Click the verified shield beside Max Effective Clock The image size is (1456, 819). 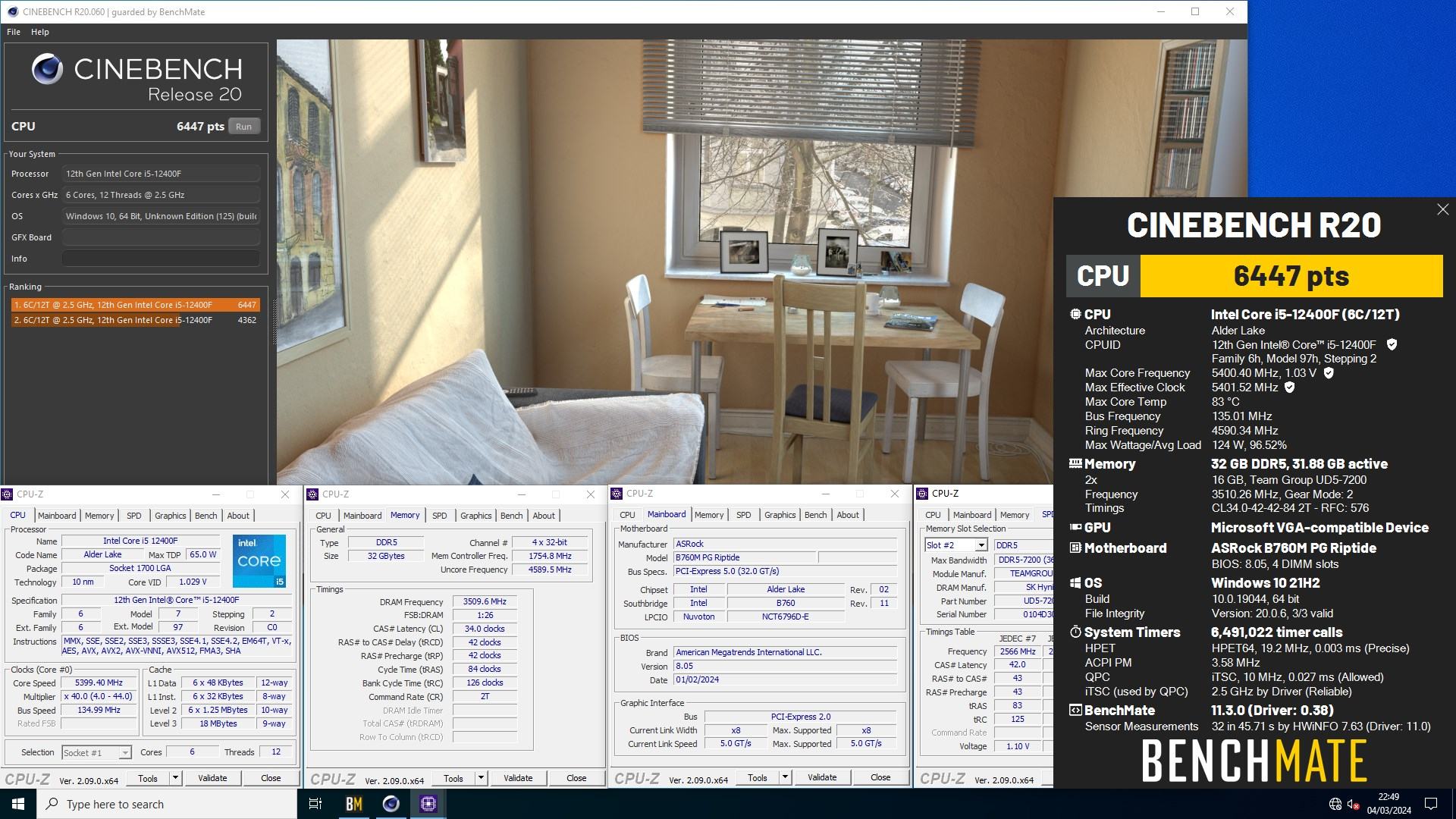[1290, 388]
